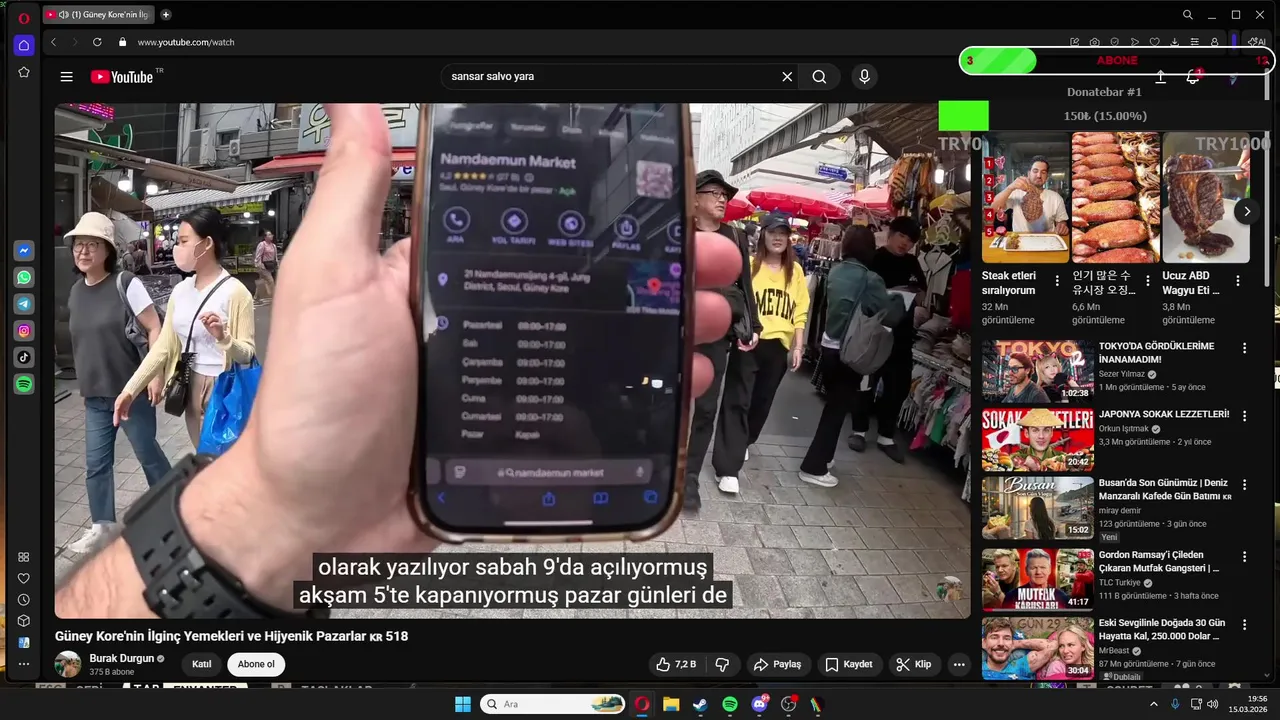Viewport: 1280px width, 720px height.
Task: Take a snapshot with the camera icon
Action: (1094, 42)
